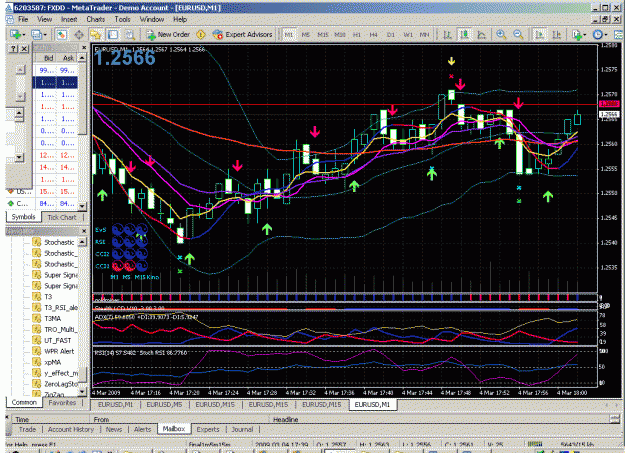Viewport: 625px width, 453px height.
Task: Select WPR Alert indicator in Navigator
Action: pyautogui.click(x=59, y=351)
